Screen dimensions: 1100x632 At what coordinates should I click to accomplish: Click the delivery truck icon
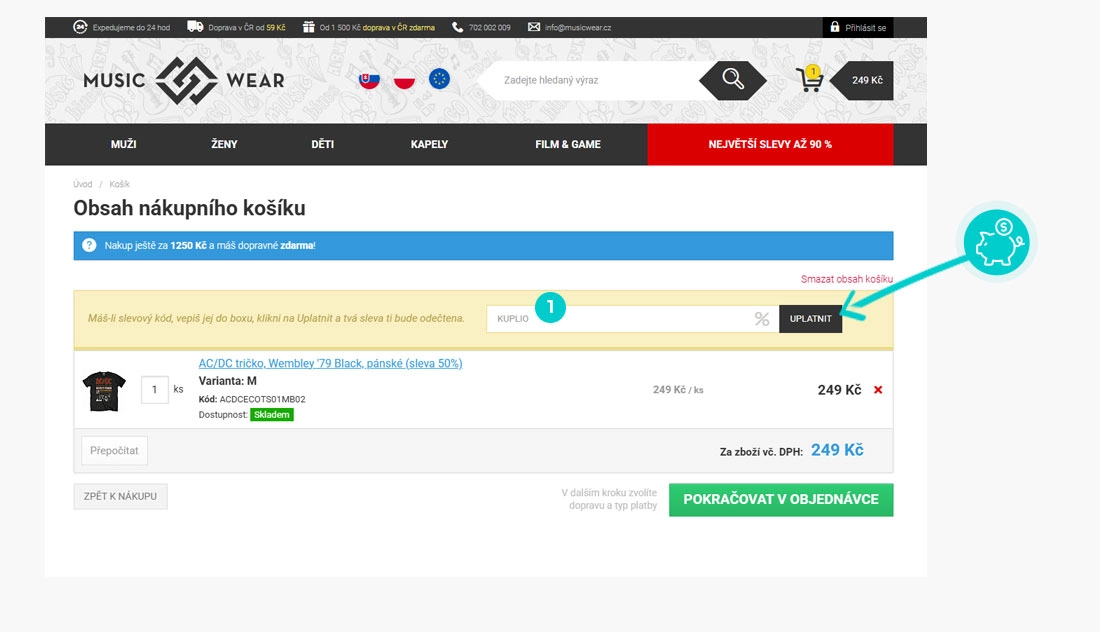click(x=195, y=27)
